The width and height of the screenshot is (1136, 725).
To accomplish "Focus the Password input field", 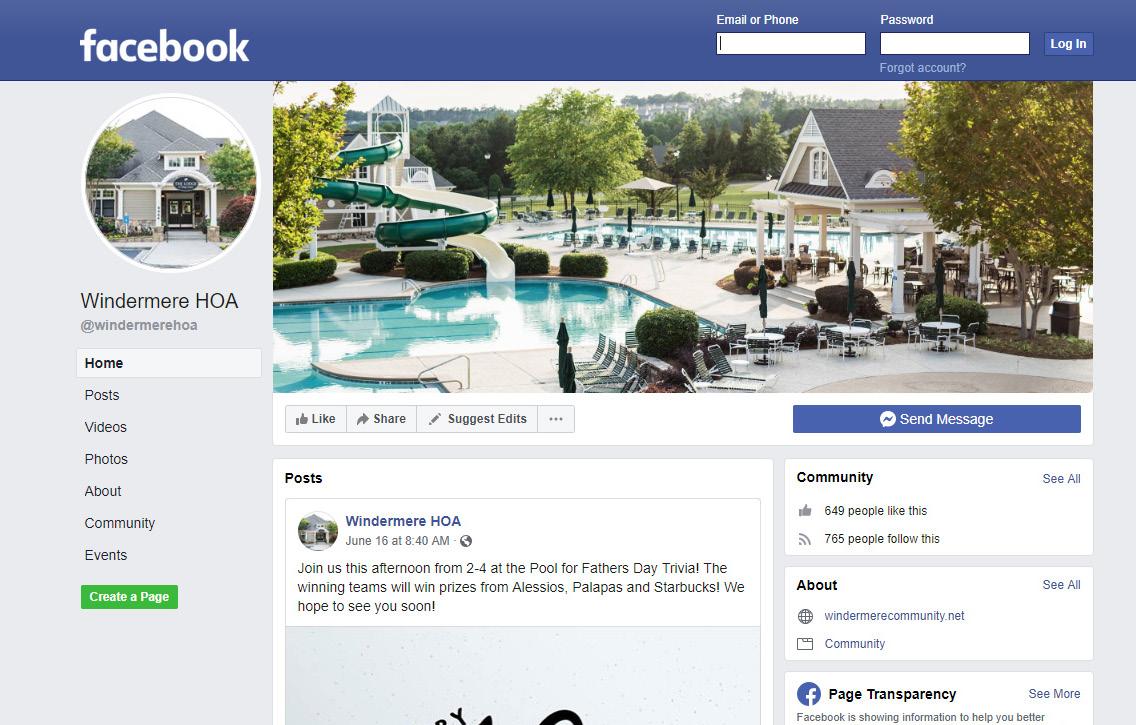I will pyautogui.click(x=955, y=43).
